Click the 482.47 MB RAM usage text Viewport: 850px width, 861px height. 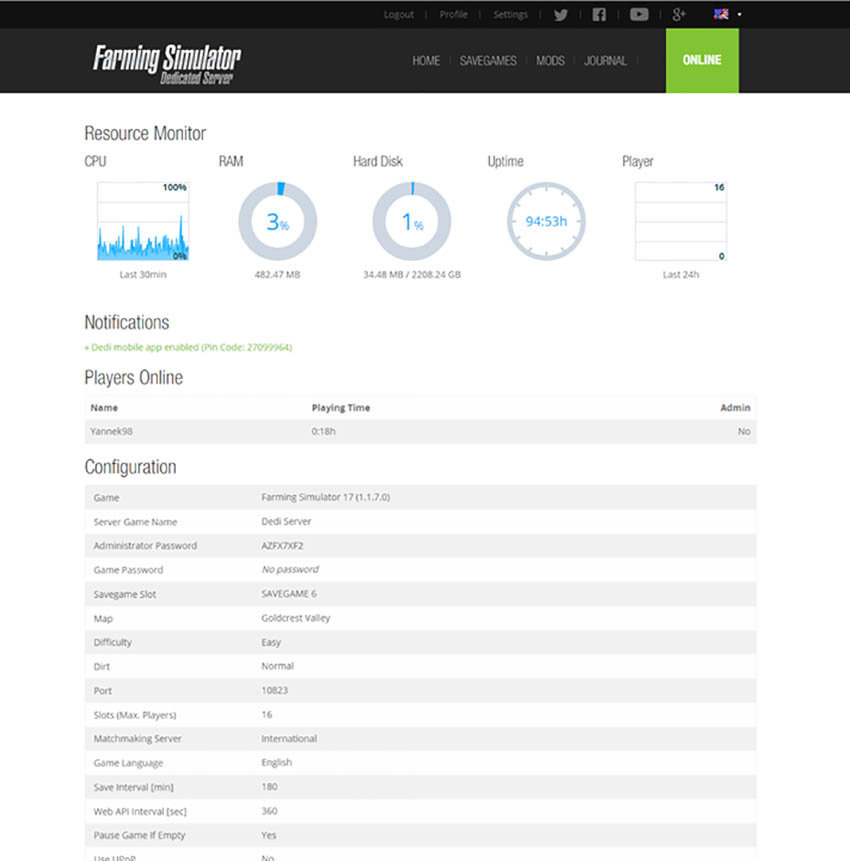tap(277, 275)
